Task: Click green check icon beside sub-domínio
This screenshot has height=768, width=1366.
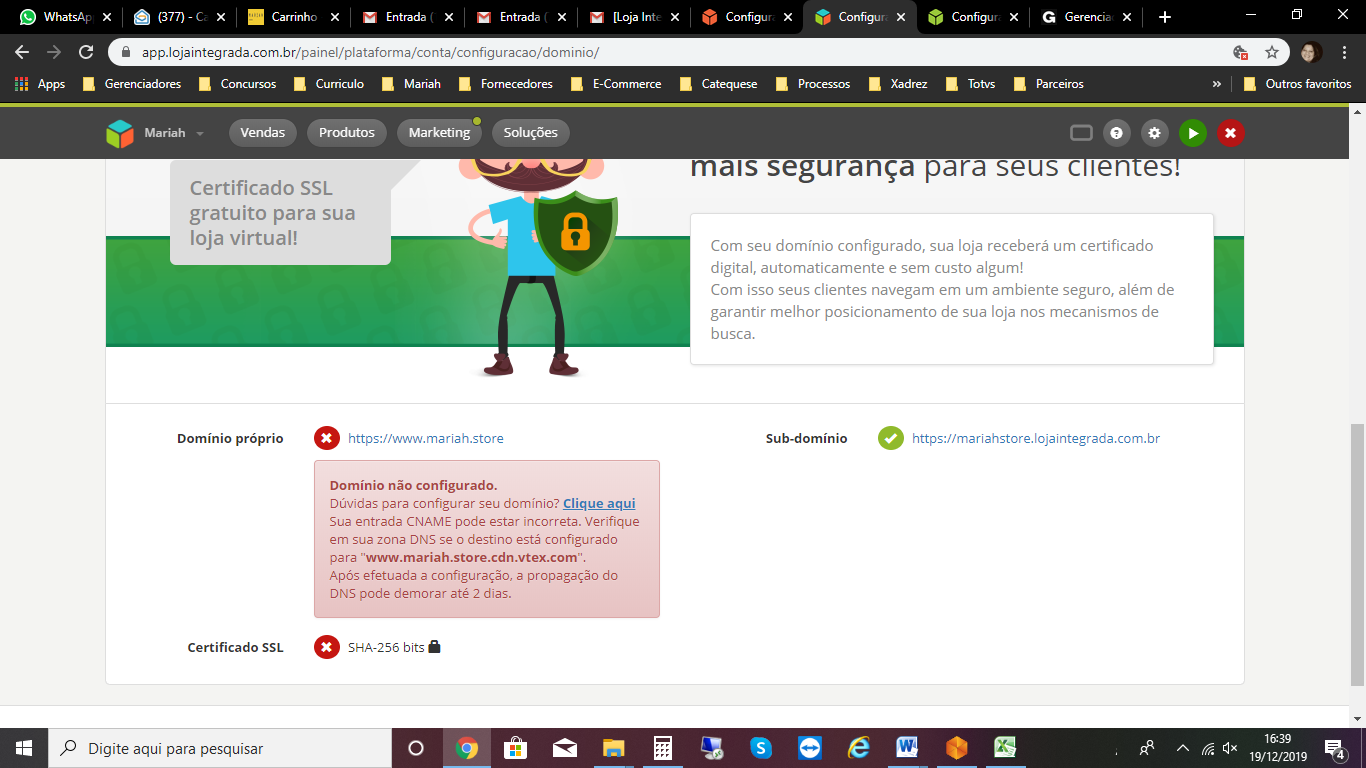Action: point(891,438)
